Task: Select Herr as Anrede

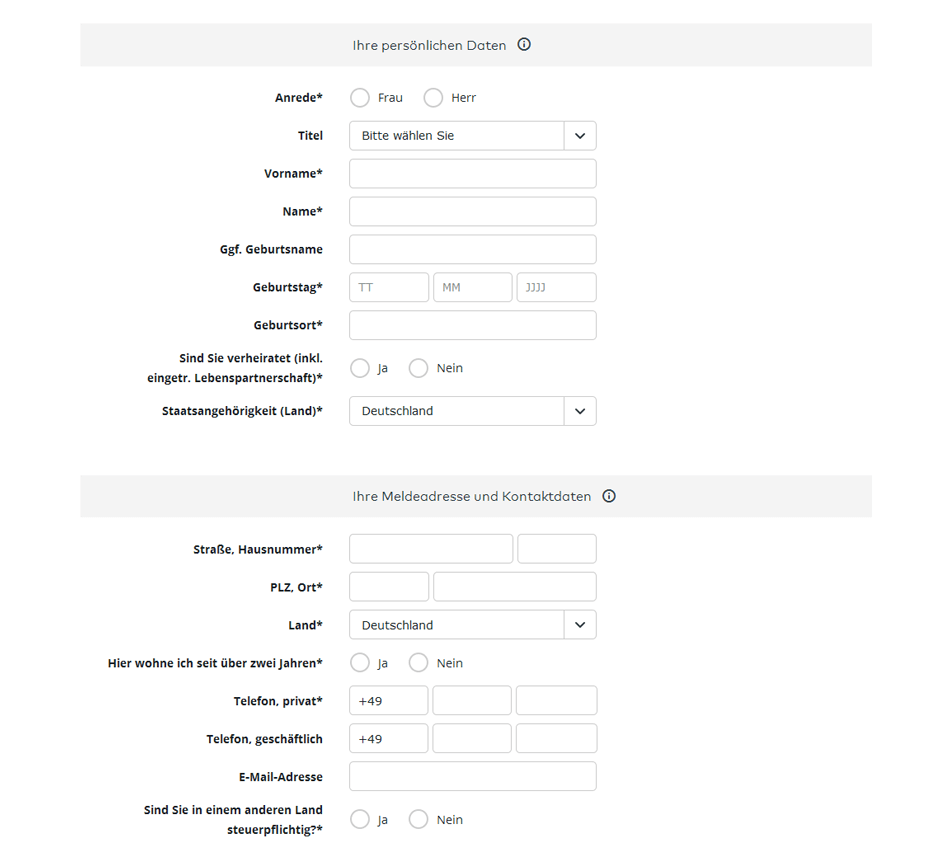Action: (x=433, y=98)
